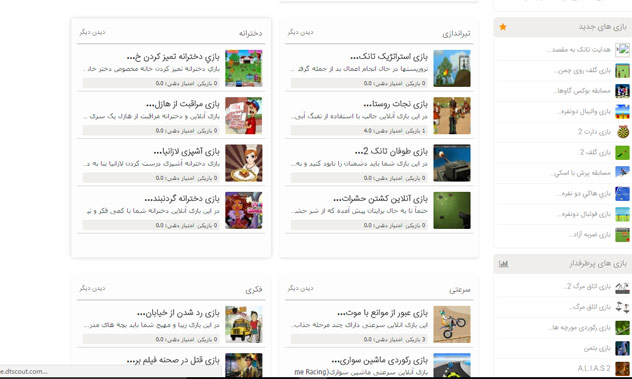
Task: Open the سرعتی category heading
Action: click(x=460, y=290)
